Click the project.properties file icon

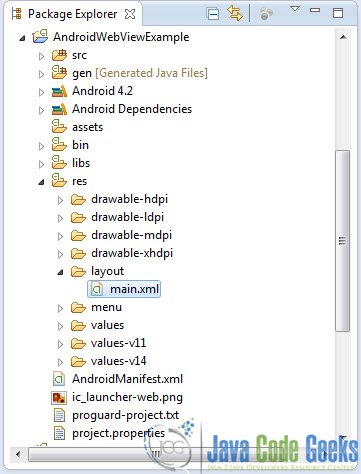tap(59, 433)
